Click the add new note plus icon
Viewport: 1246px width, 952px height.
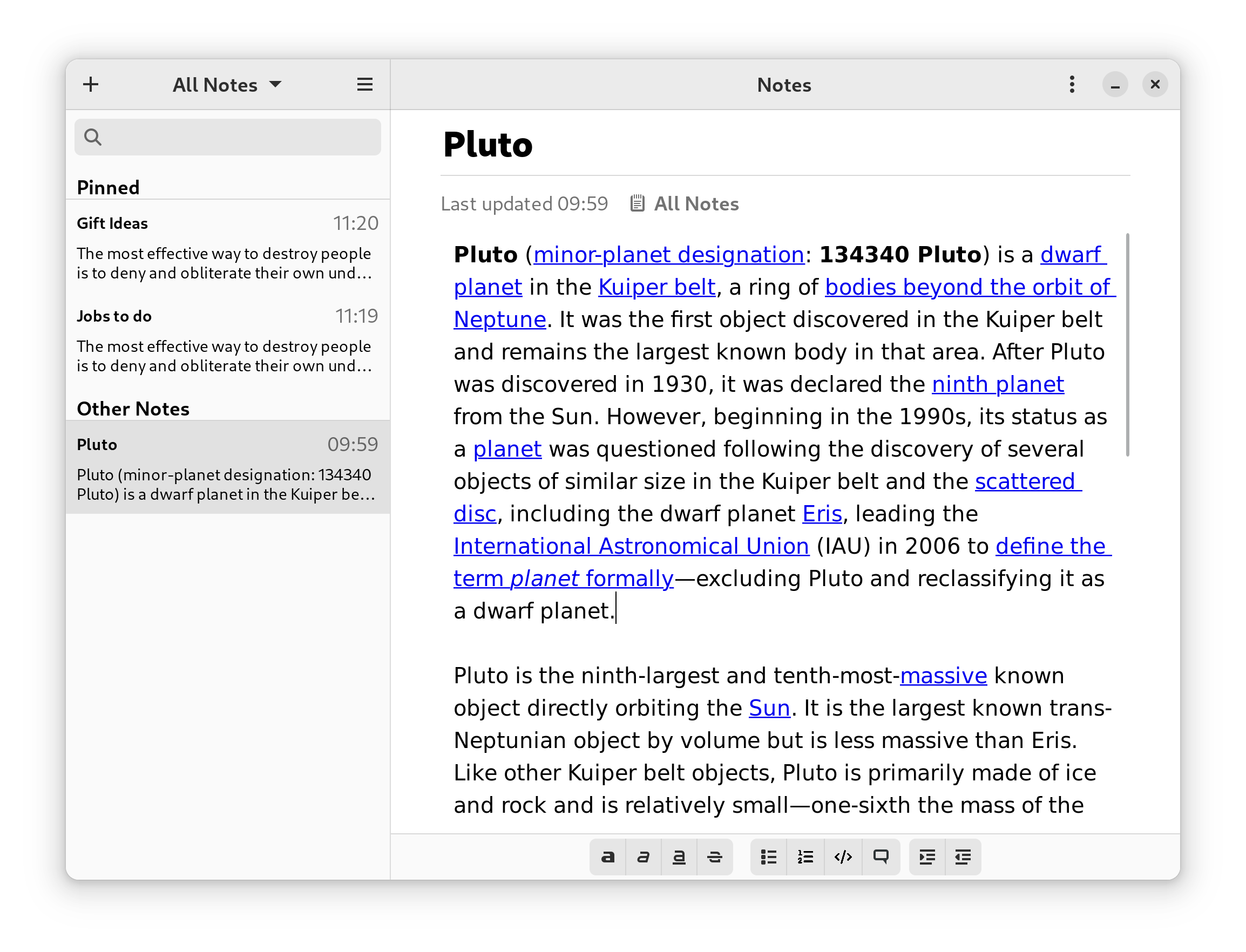point(91,85)
